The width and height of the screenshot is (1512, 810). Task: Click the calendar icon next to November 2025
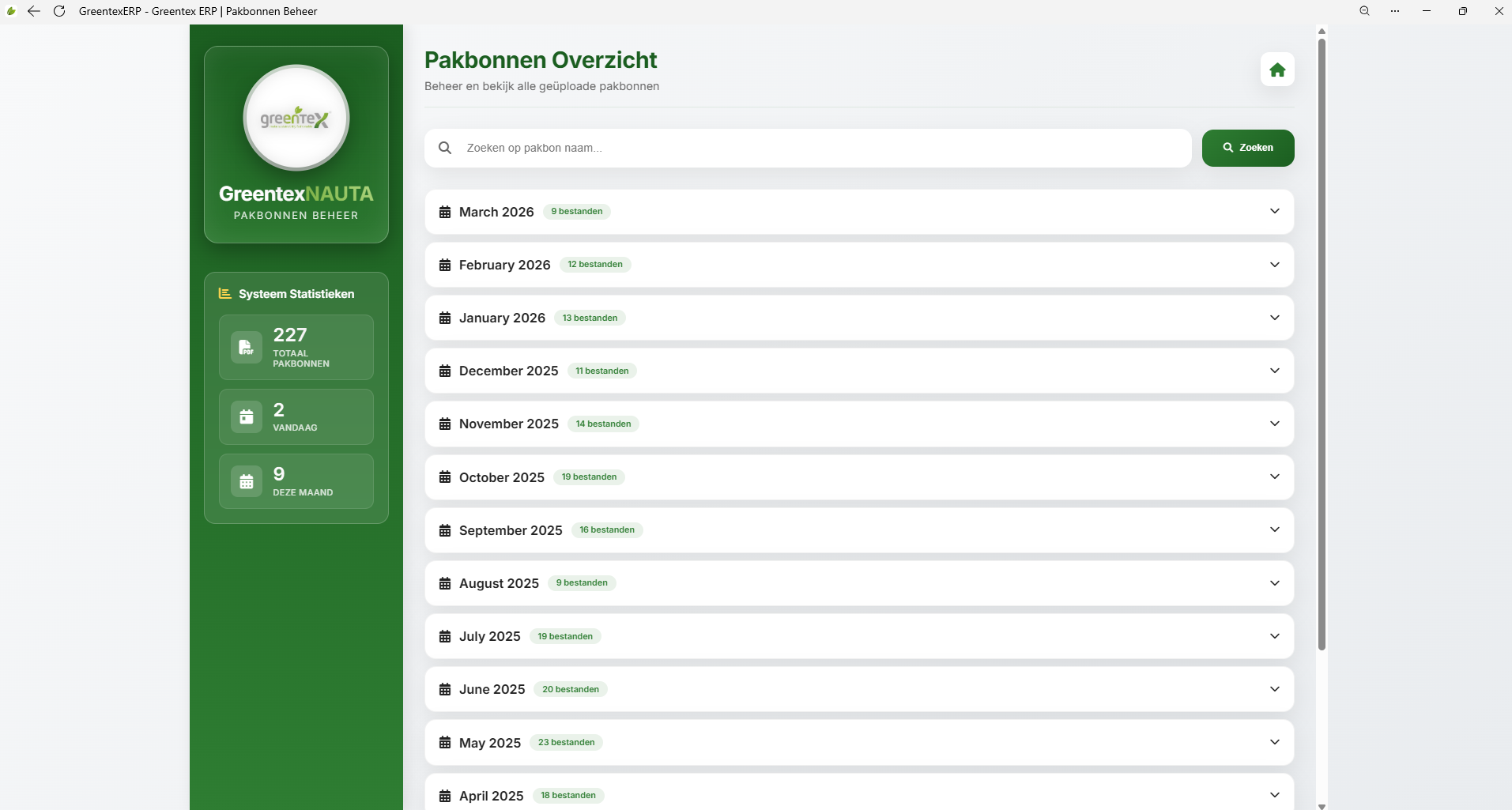[x=445, y=424]
